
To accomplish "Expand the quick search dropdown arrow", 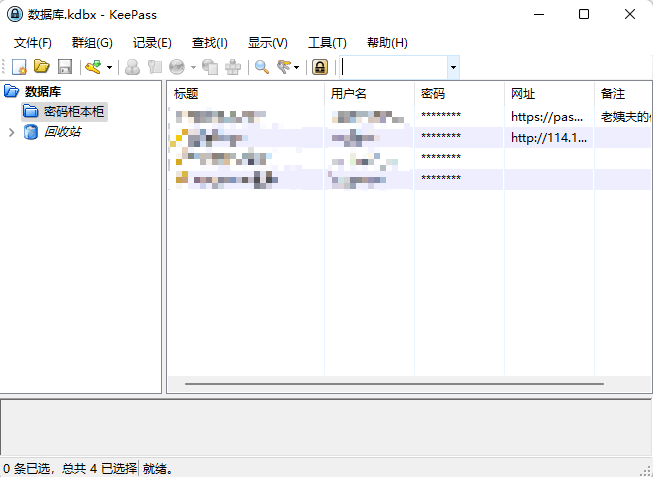I will [x=454, y=67].
